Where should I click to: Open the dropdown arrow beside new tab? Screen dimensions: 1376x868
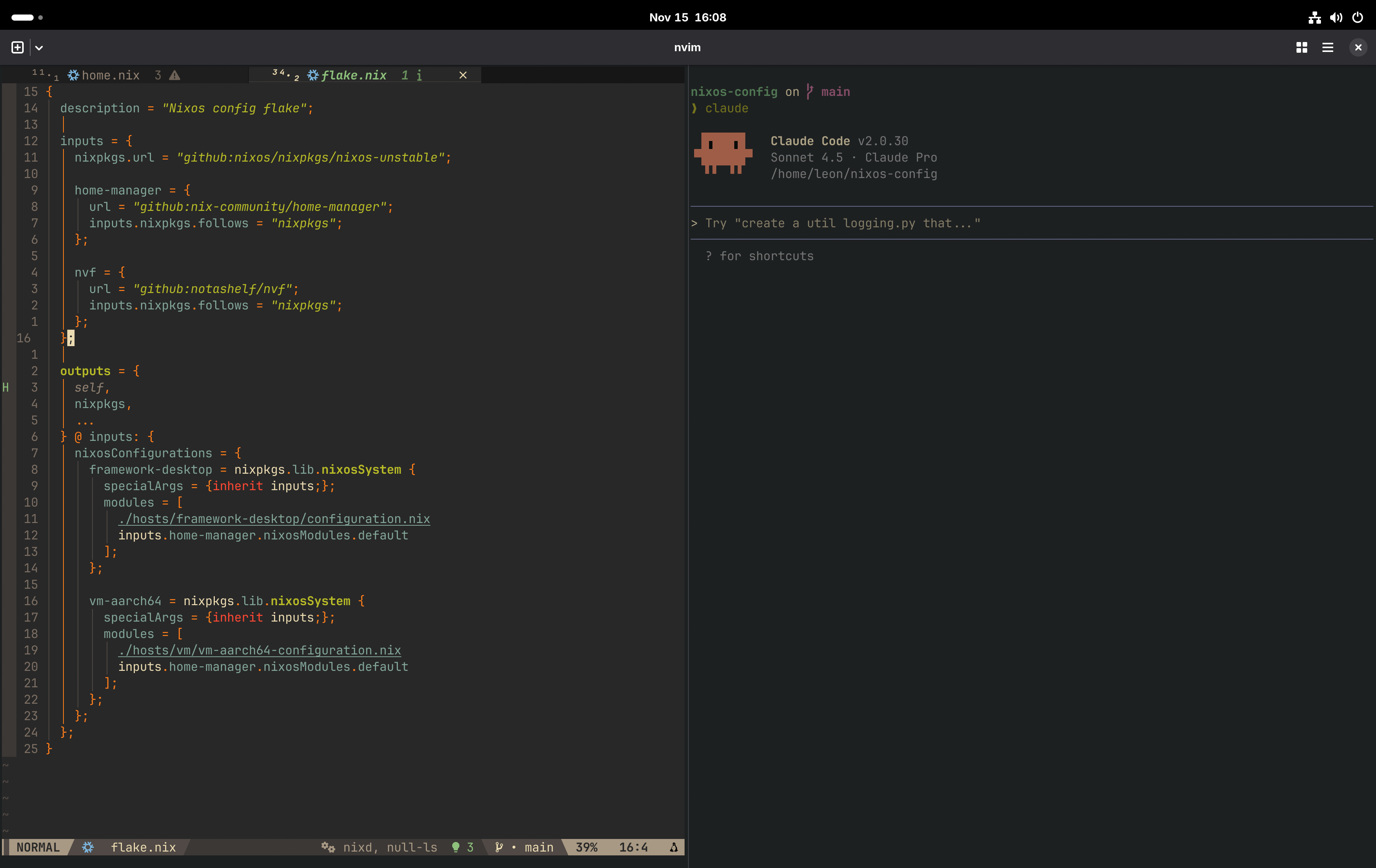tap(39, 48)
